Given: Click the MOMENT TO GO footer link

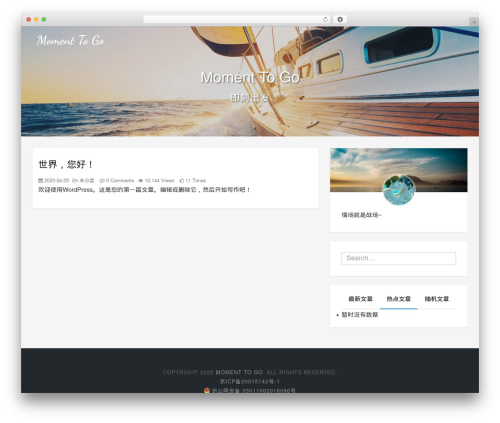Looking at the screenshot, I should coord(239,372).
